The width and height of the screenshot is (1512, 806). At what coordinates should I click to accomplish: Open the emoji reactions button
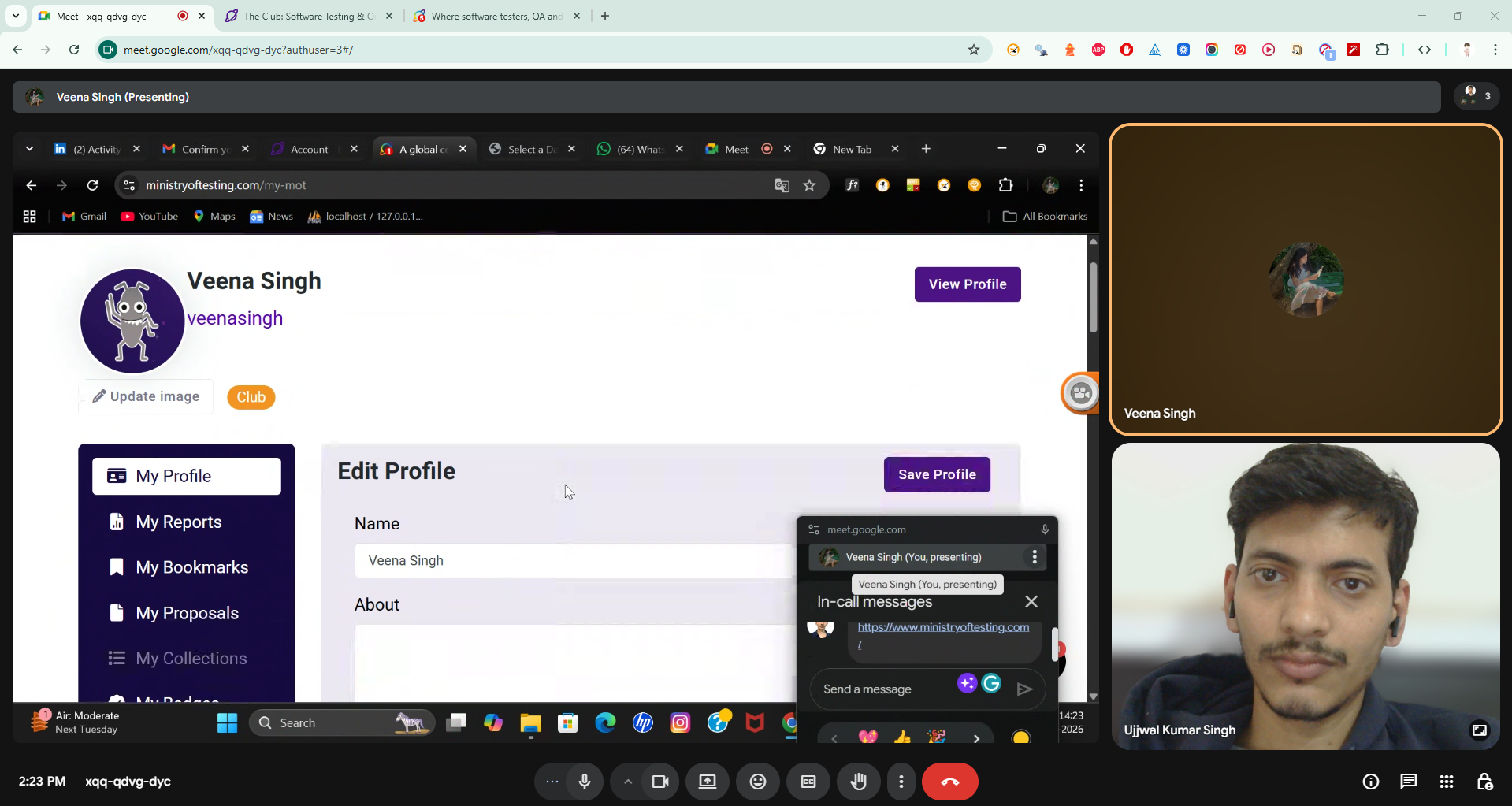pos(757,782)
